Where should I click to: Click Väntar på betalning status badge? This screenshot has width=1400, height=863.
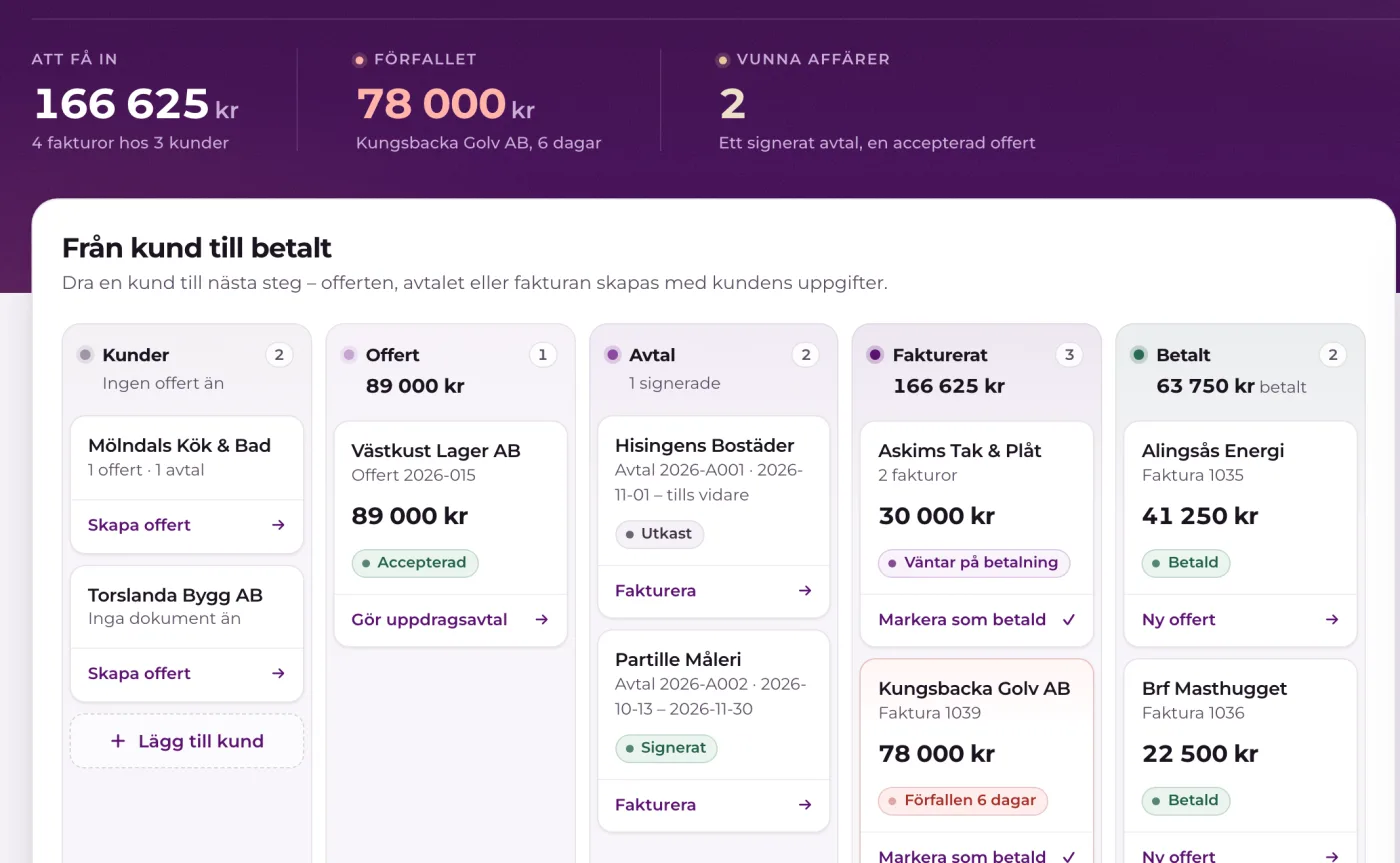974,563
